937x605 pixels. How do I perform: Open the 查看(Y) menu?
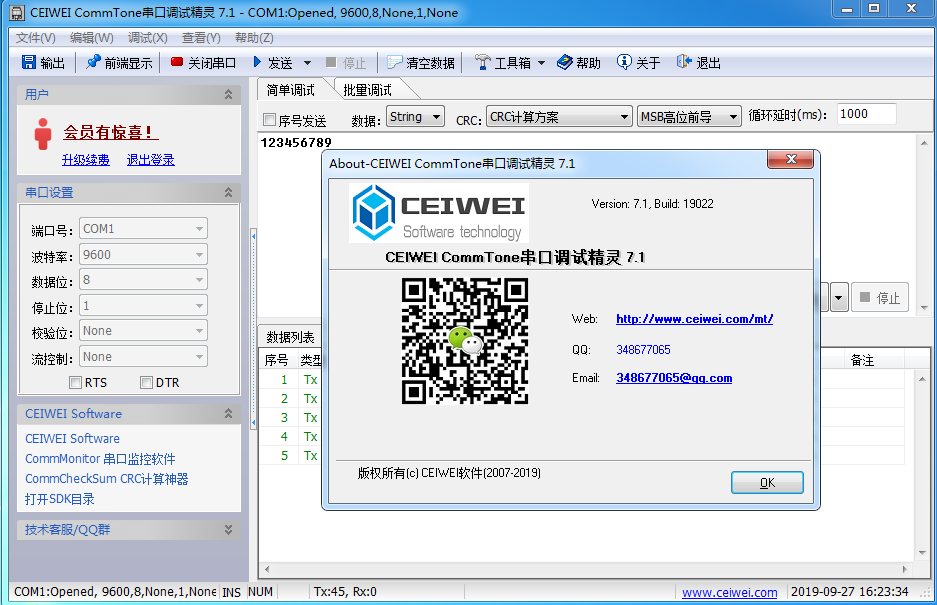click(201, 38)
